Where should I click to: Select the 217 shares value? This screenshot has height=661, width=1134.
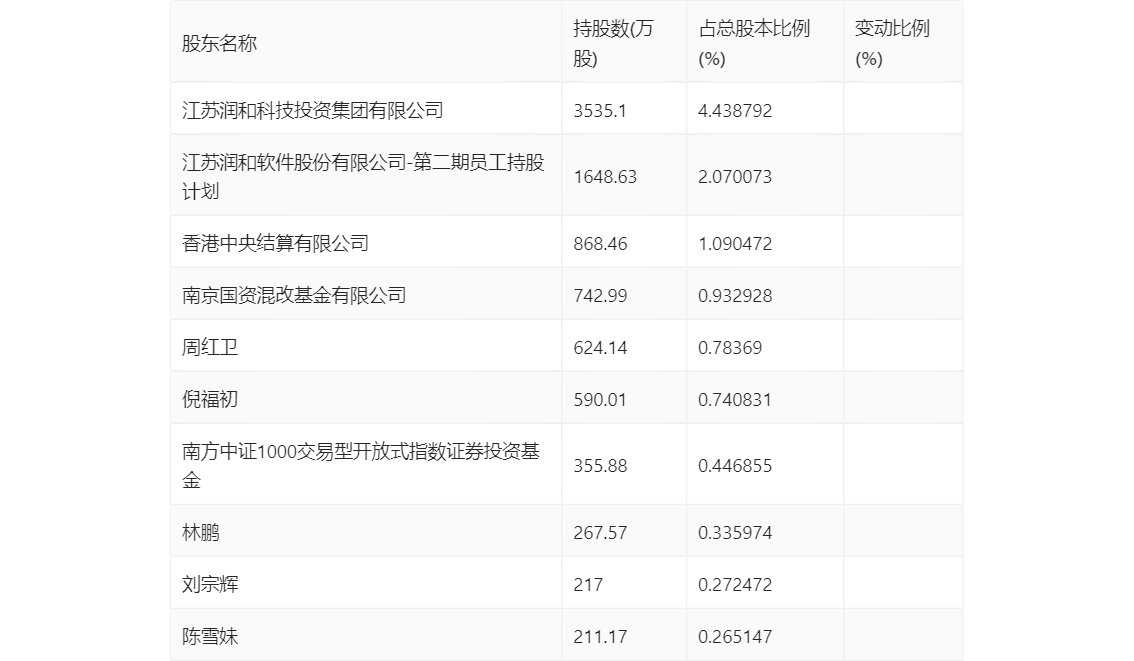[x=587, y=585]
